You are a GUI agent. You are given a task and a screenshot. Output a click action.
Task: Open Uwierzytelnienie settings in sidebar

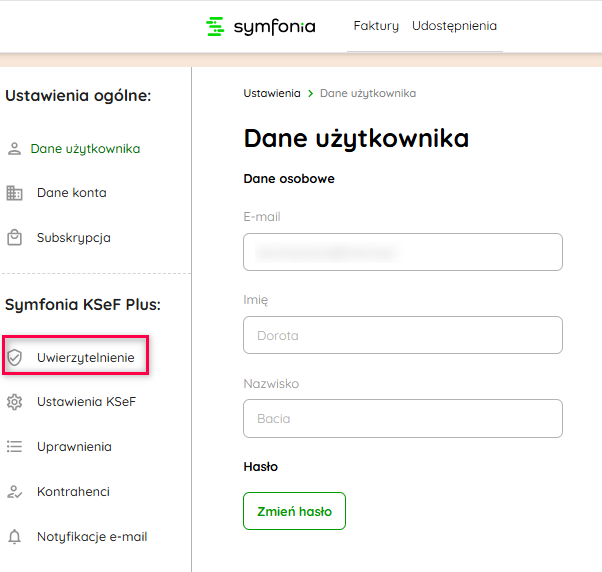[85, 357]
